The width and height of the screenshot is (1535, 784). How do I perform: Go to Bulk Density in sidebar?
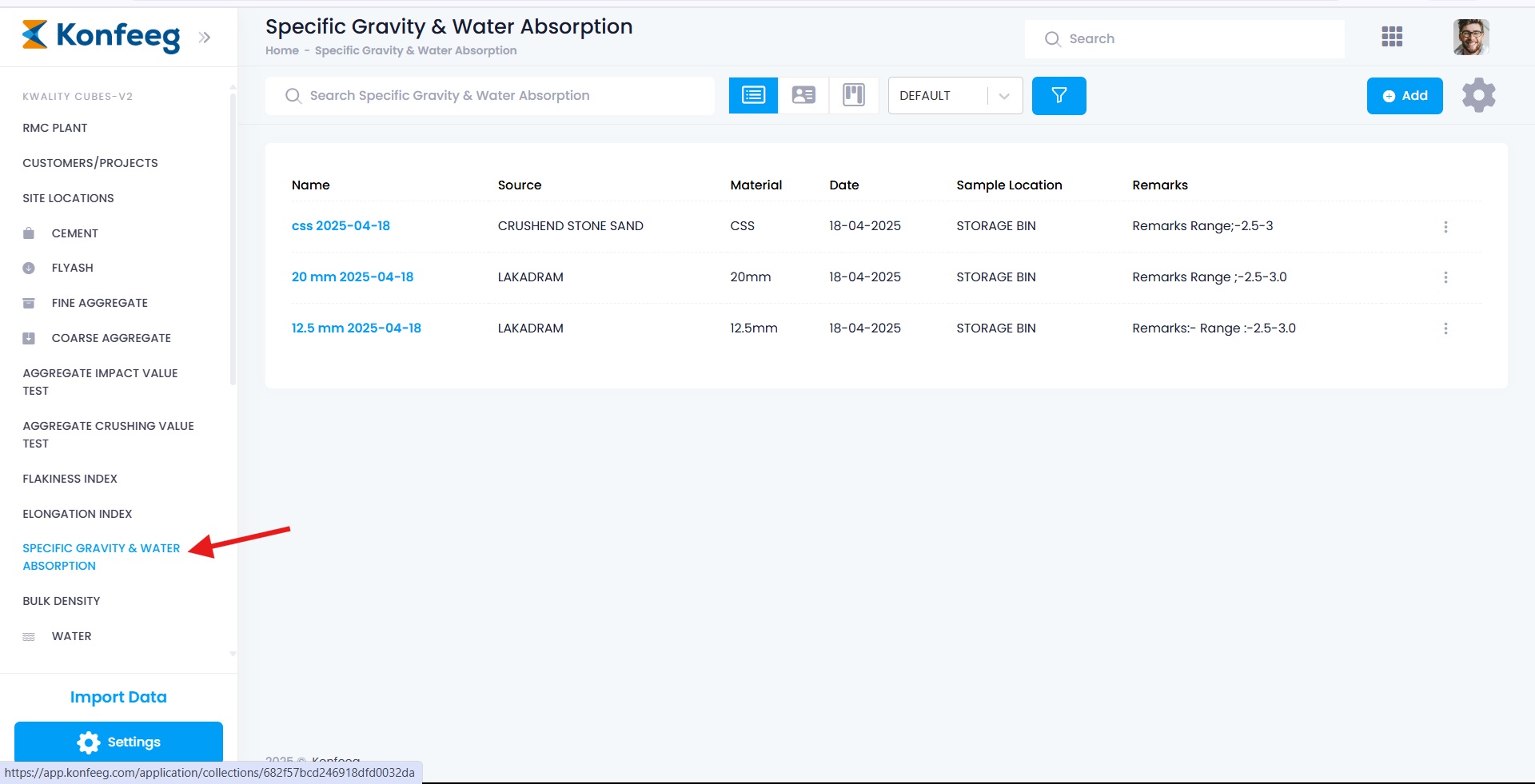pos(62,601)
